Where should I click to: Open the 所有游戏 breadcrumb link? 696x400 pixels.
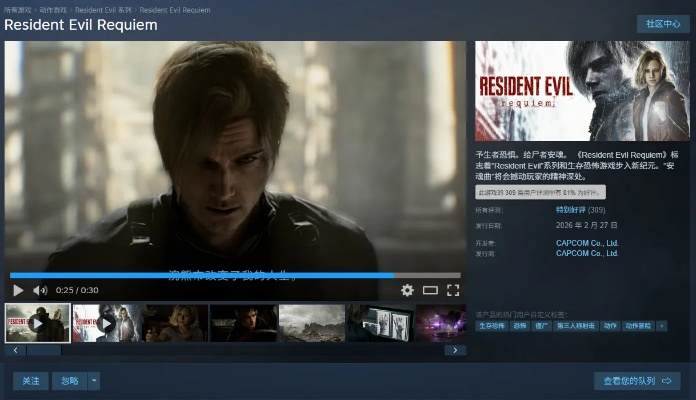[17, 8]
